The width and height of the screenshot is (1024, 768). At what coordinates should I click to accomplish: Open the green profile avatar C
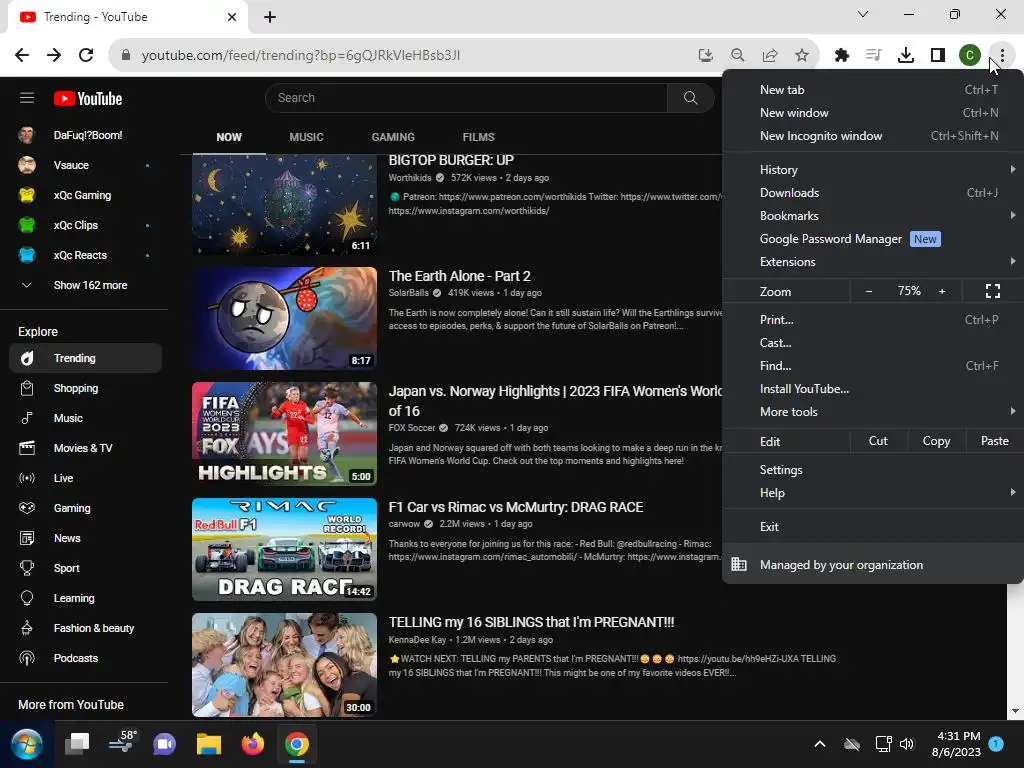pos(970,56)
